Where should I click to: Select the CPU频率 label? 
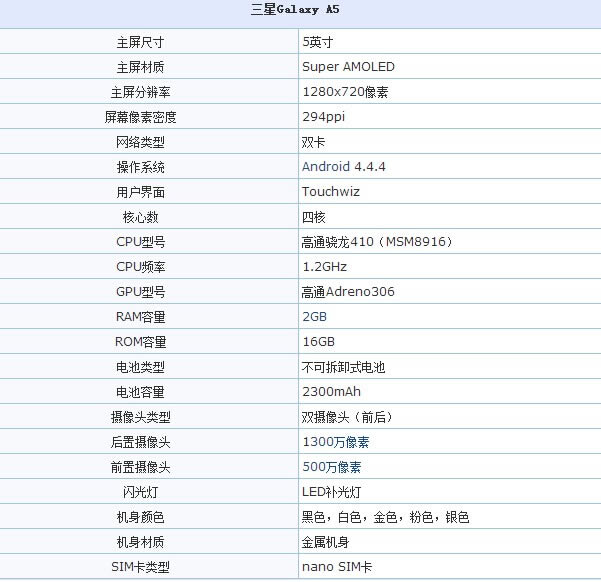141,267
